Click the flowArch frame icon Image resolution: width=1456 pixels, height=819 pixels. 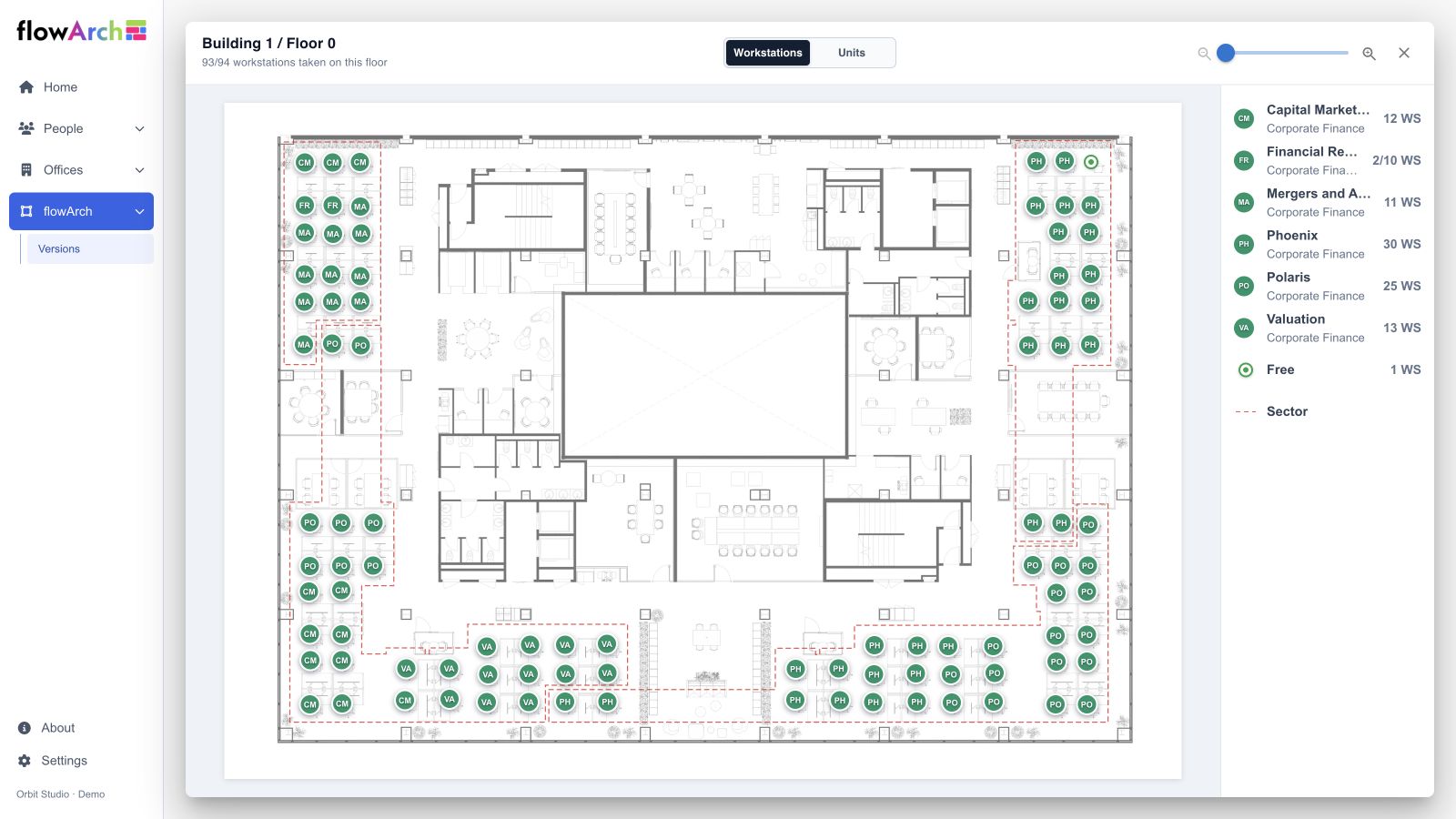(26, 211)
